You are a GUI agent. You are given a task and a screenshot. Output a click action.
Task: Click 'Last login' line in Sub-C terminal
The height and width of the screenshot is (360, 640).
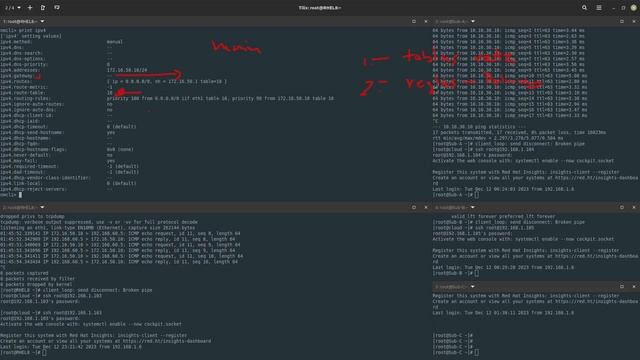(503, 313)
